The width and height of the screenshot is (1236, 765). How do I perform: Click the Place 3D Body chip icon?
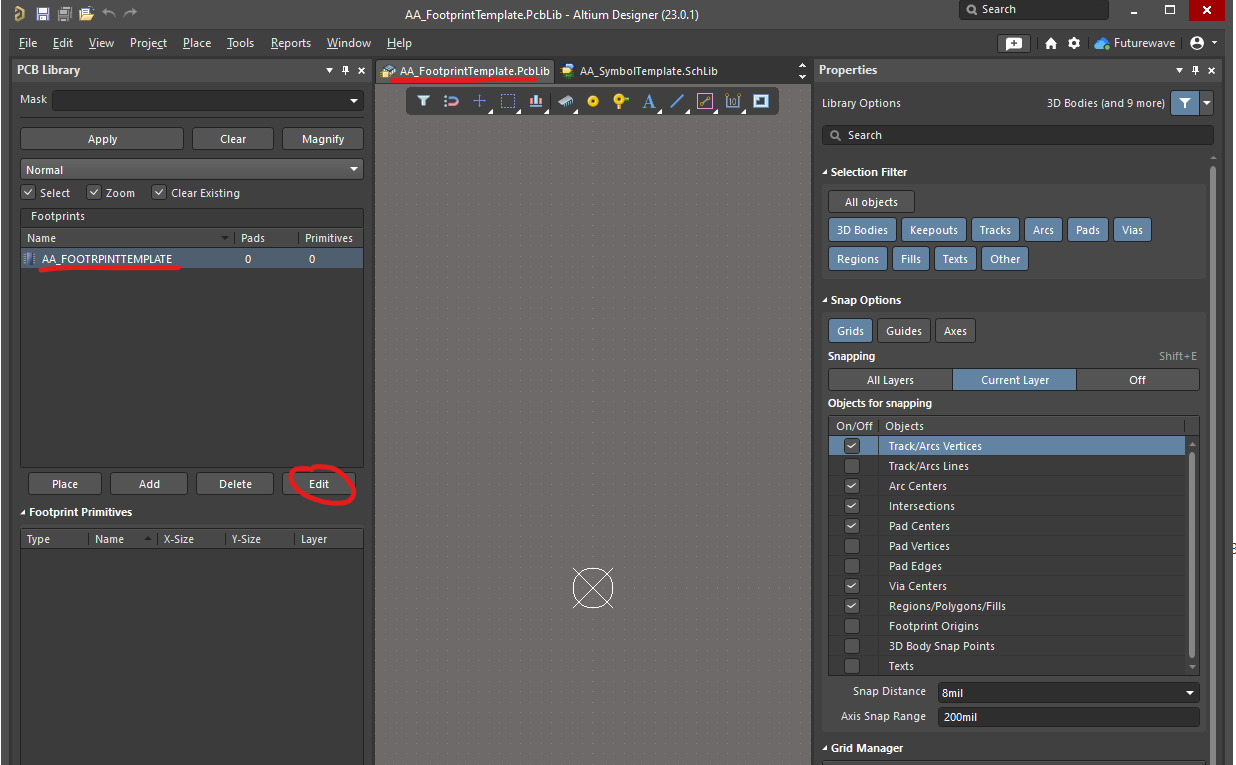click(x=565, y=101)
